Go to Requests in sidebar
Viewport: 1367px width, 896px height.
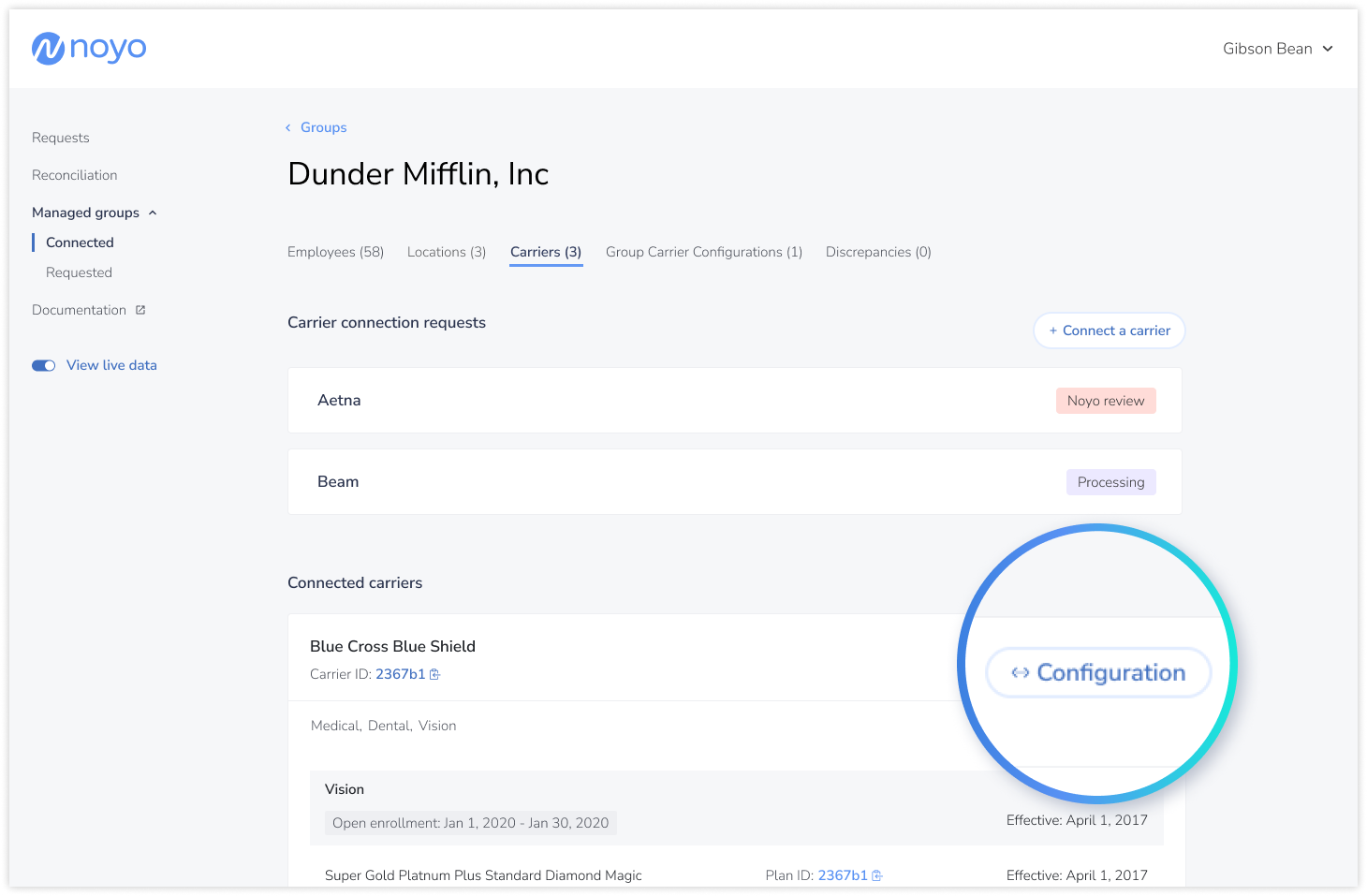61,138
